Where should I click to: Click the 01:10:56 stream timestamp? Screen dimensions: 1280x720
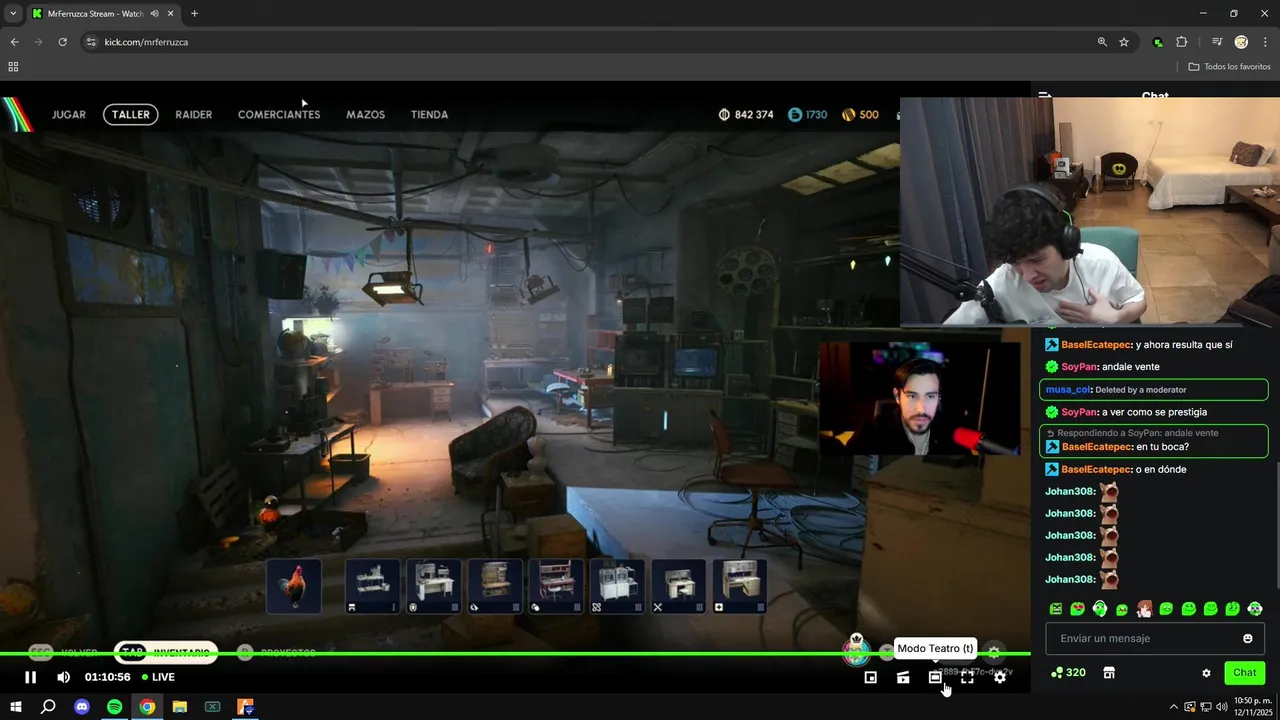[x=107, y=677]
